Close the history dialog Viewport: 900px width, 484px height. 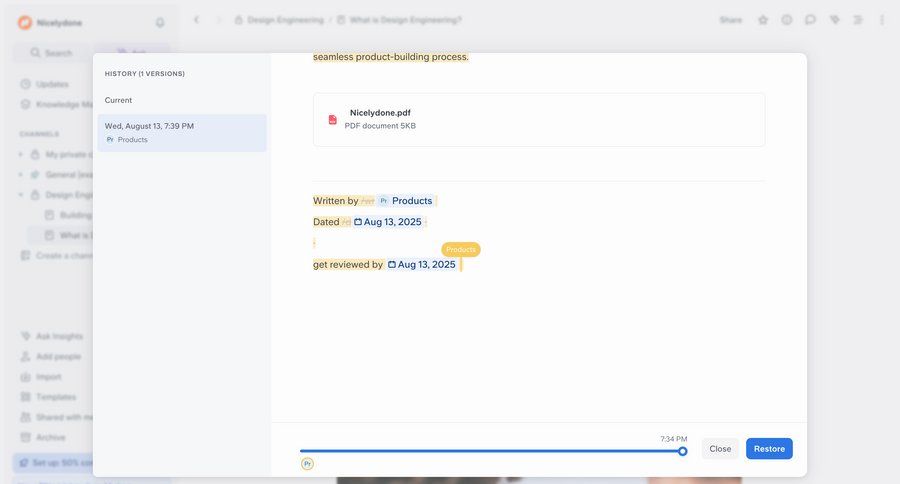pyautogui.click(x=720, y=449)
